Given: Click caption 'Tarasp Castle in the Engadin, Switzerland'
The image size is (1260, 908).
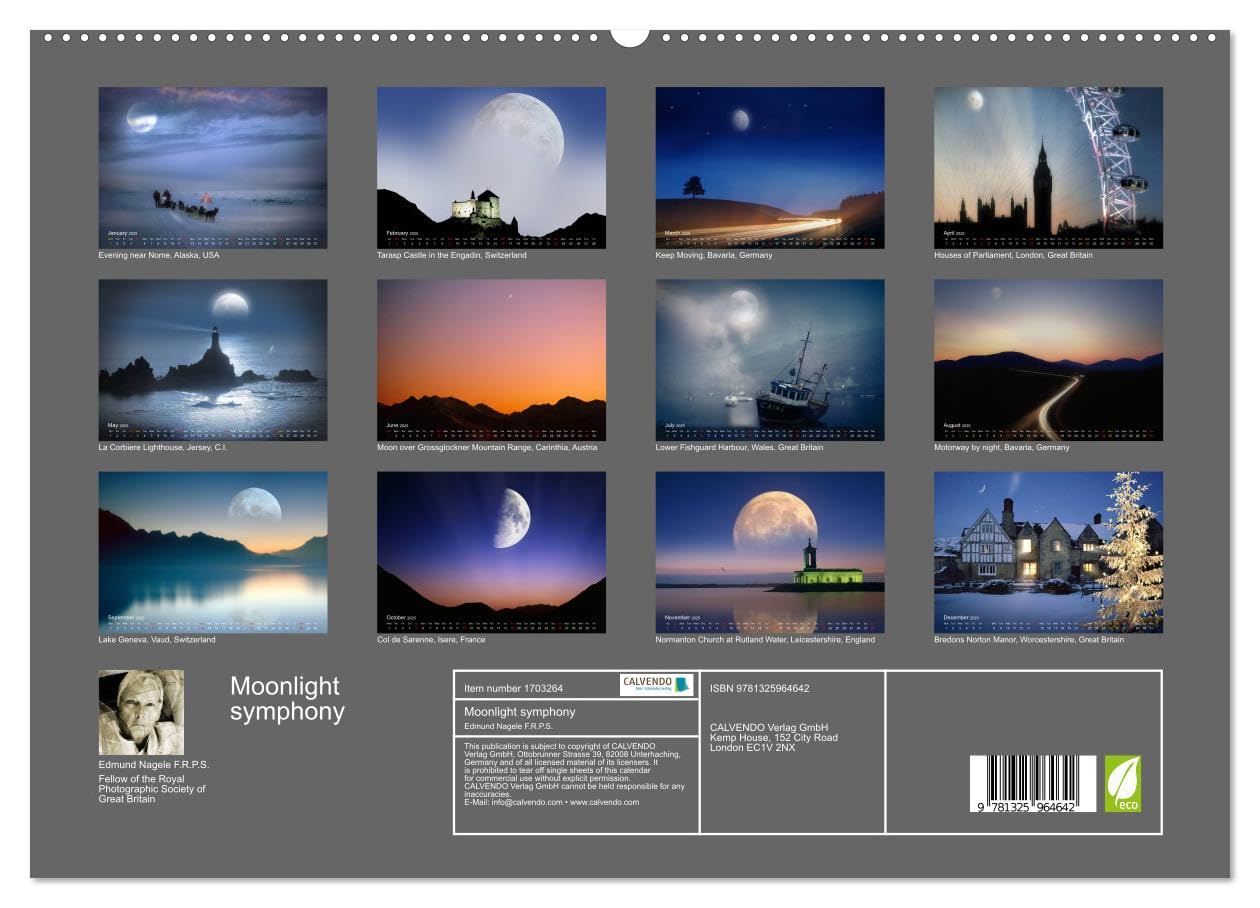Looking at the screenshot, I should 451,255.
